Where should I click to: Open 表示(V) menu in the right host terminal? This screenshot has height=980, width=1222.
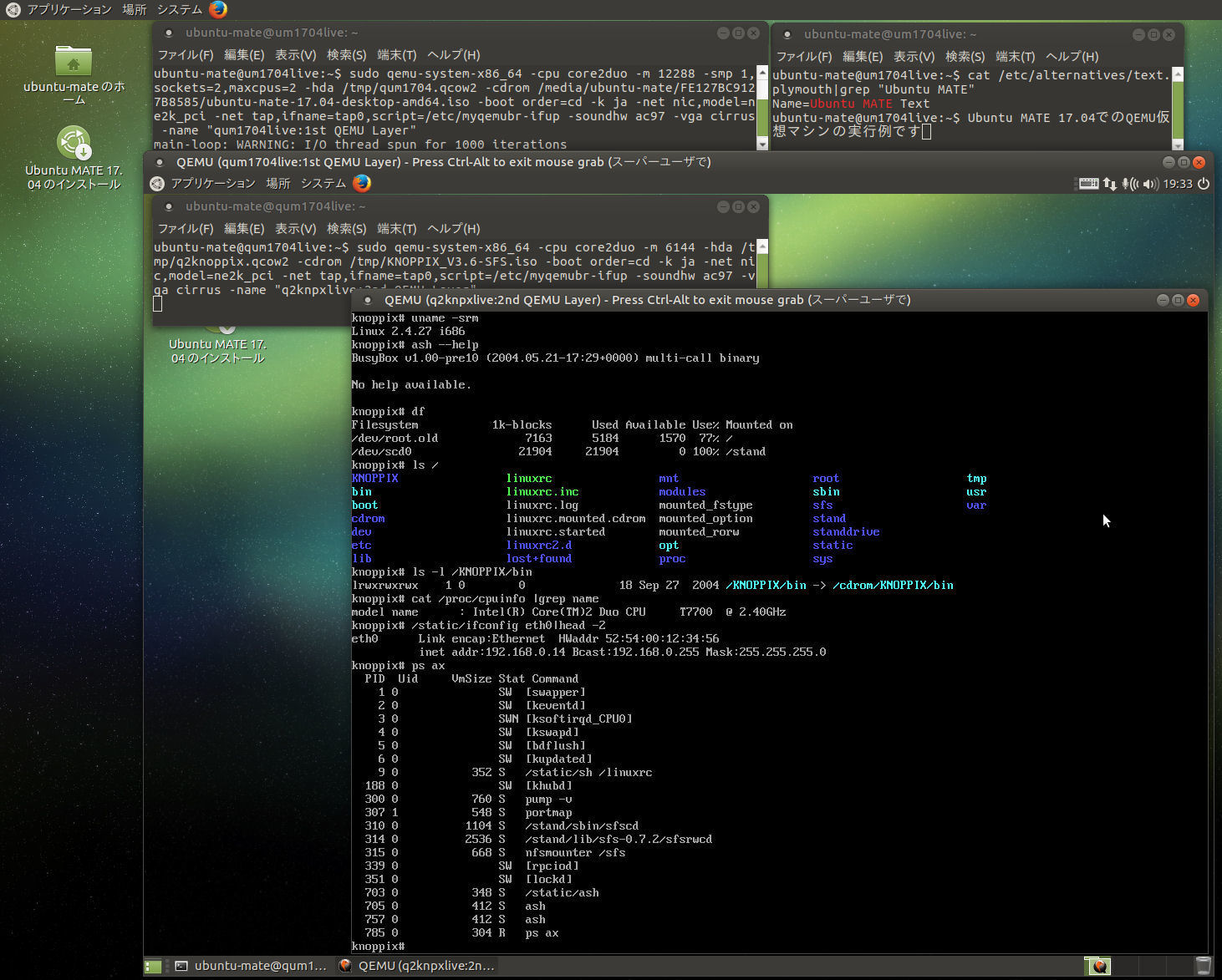tap(914, 57)
